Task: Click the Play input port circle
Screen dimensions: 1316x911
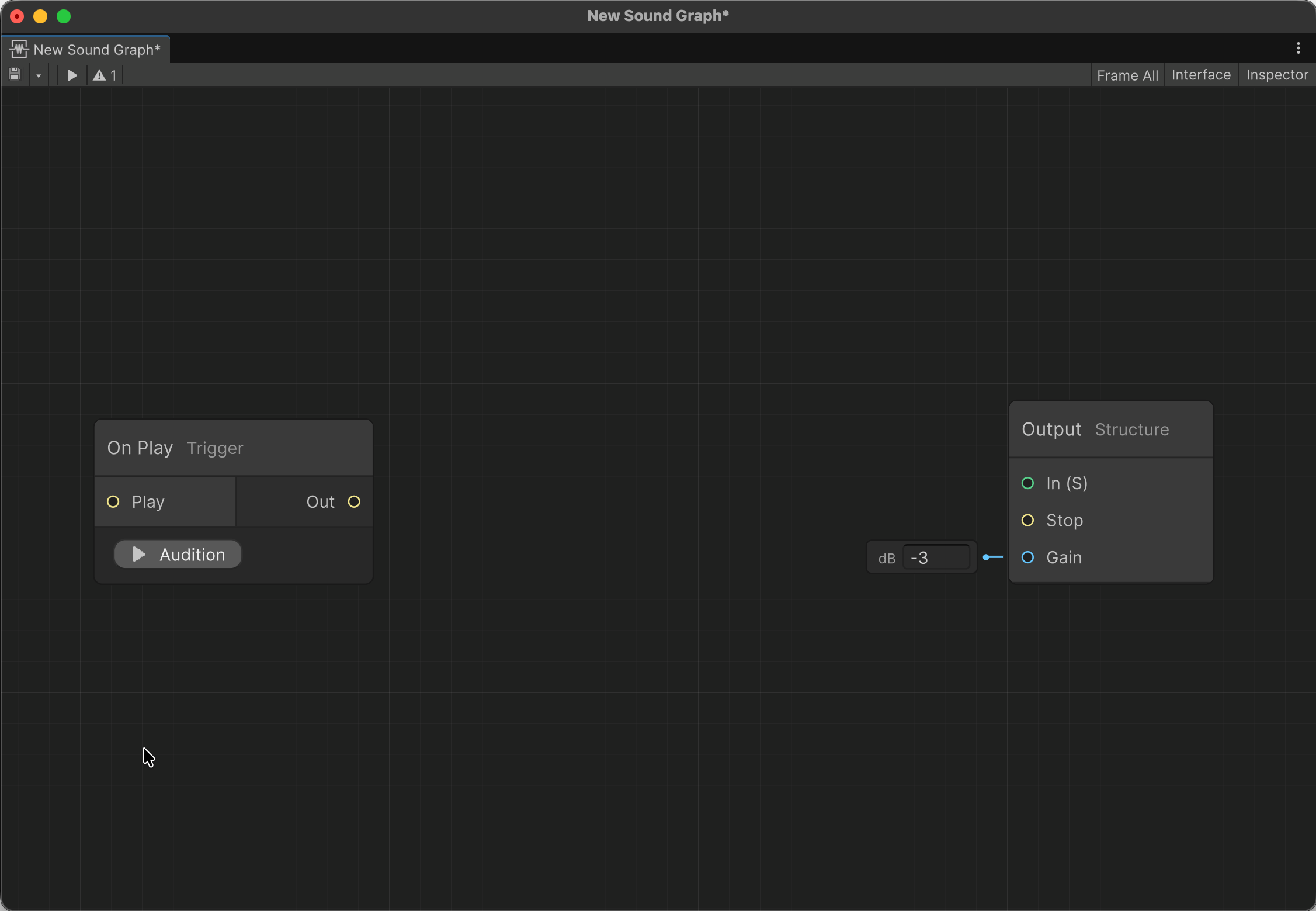Action: [113, 501]
